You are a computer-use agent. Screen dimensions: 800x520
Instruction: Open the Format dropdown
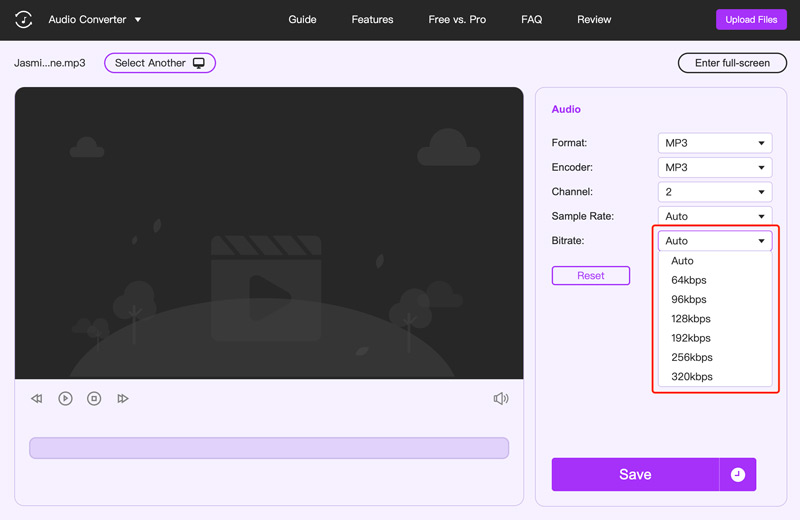click(x=714, y=143)
